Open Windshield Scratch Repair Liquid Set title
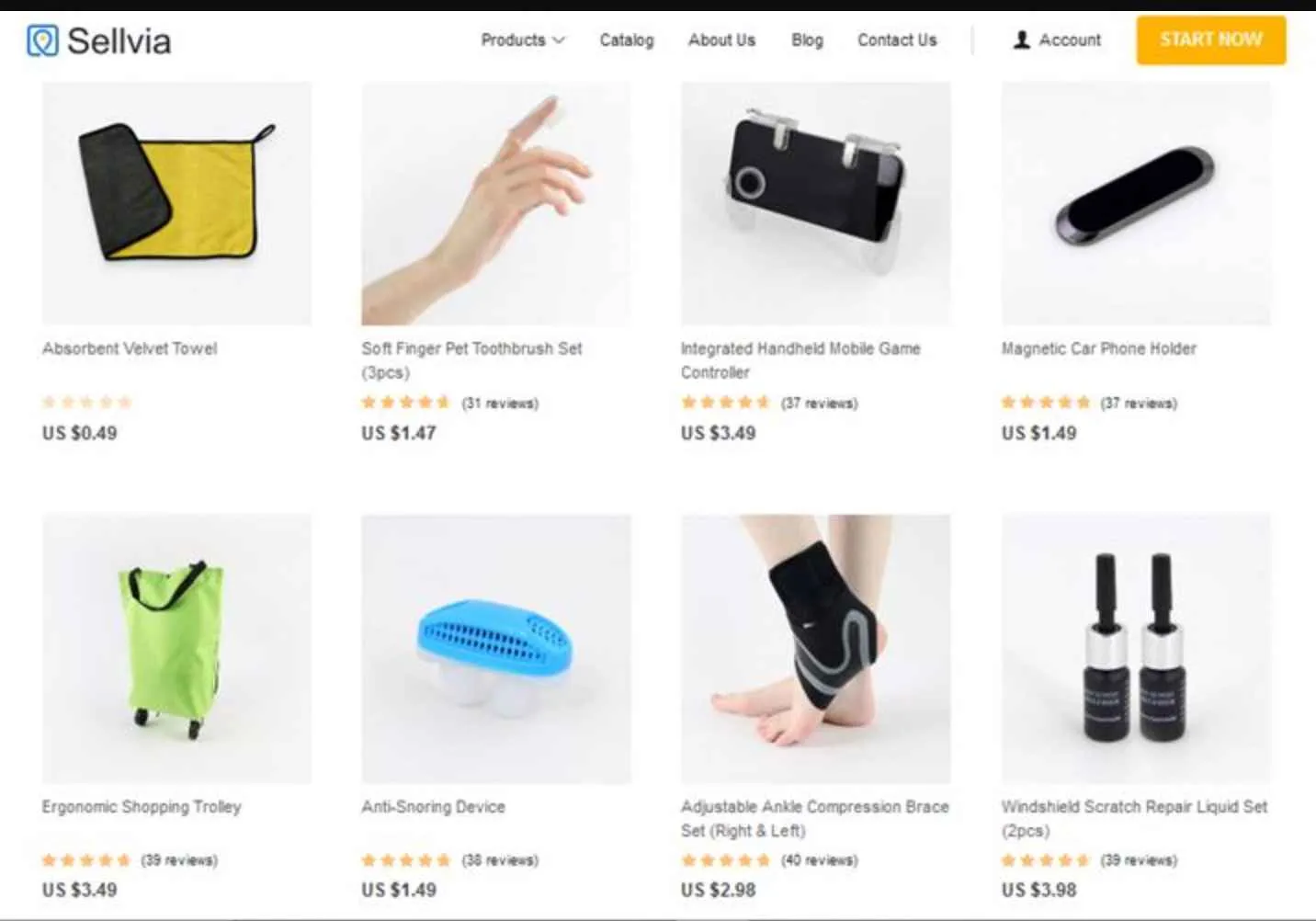This screenshot has height=921, width=1316. pyautogui.click(x=1134, y=818)
